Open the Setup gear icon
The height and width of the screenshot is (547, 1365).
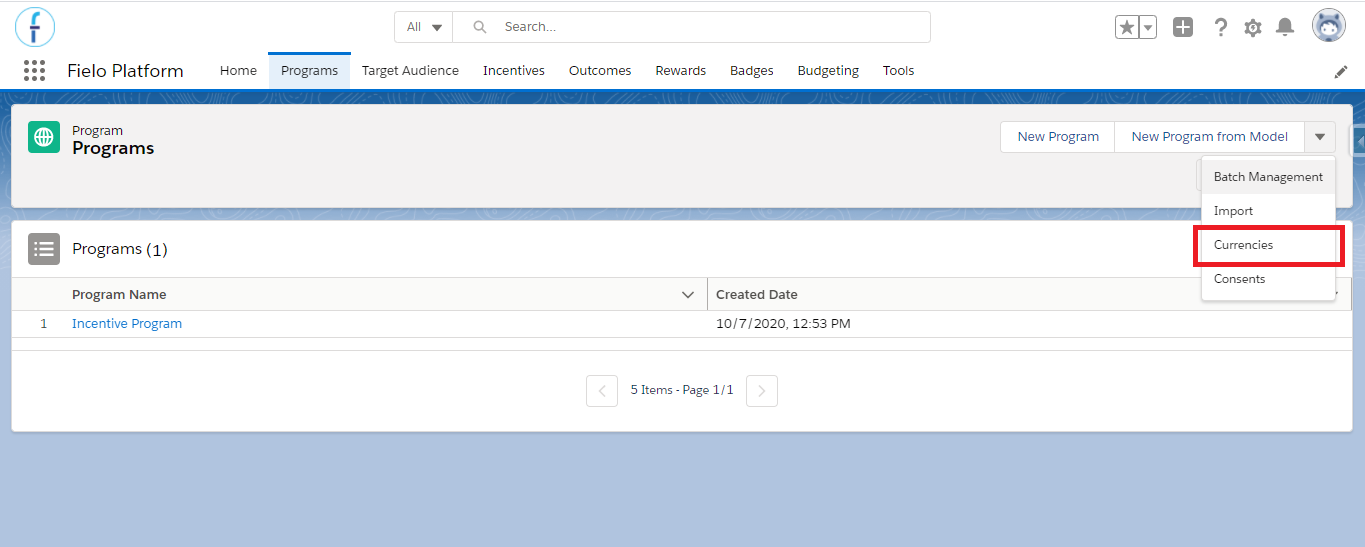click(x=1253, y=28)
